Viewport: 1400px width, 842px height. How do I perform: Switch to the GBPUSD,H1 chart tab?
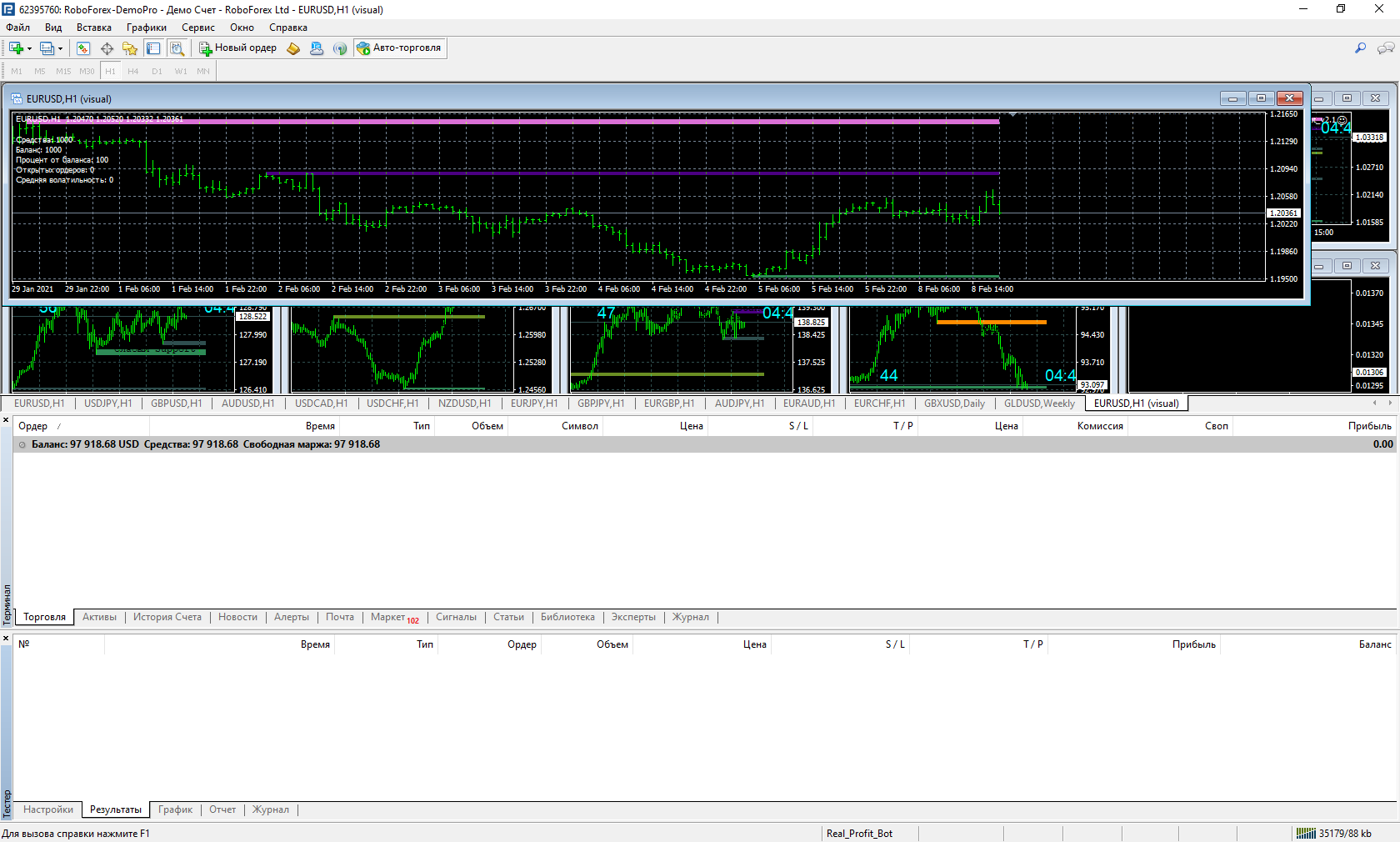(176, 403)
